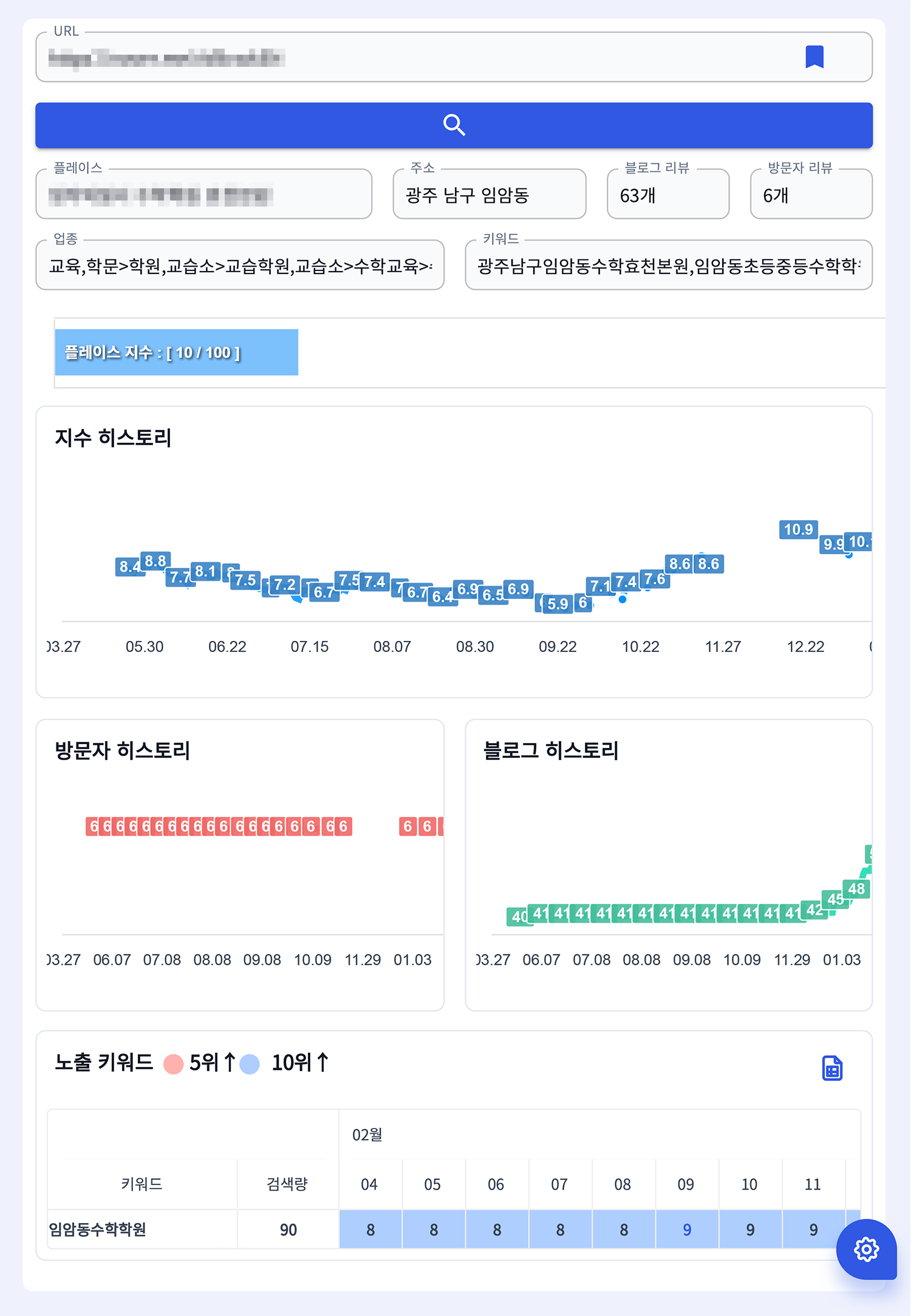The width and height of the screenshot is (911, 1316).
Task: Click the 48 label in 블로그 히스토리 chart
Action: [x=856, y=889]
